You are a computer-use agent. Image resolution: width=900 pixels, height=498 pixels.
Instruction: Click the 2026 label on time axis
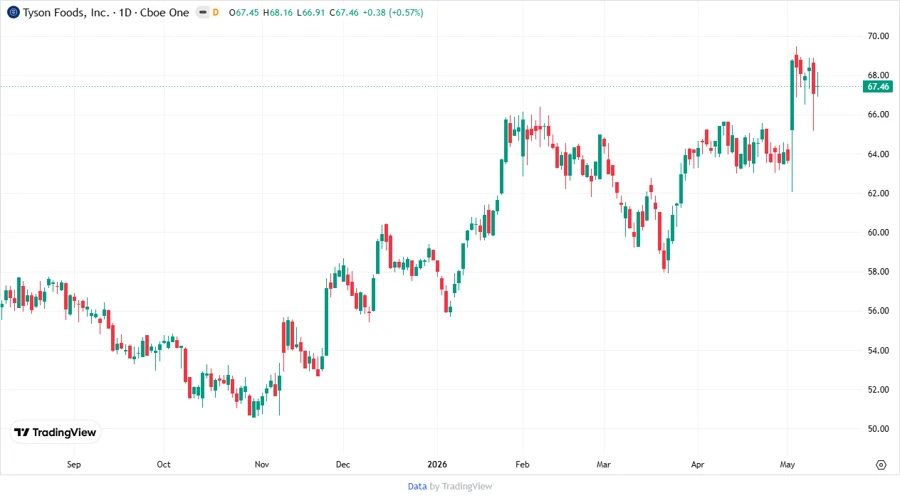(437, 464)
